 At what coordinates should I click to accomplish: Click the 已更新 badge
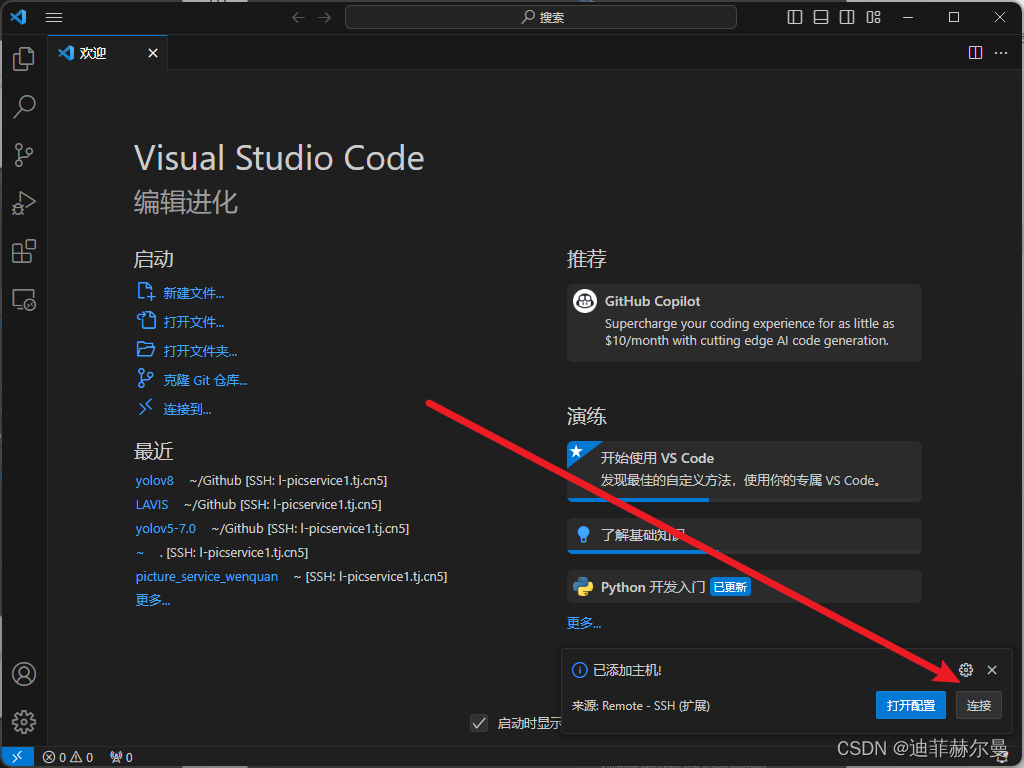point(730,587)
